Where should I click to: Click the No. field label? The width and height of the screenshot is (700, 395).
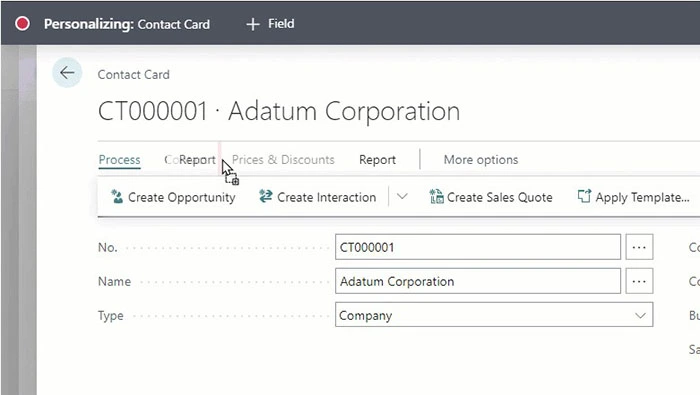[x=108, y=247]
